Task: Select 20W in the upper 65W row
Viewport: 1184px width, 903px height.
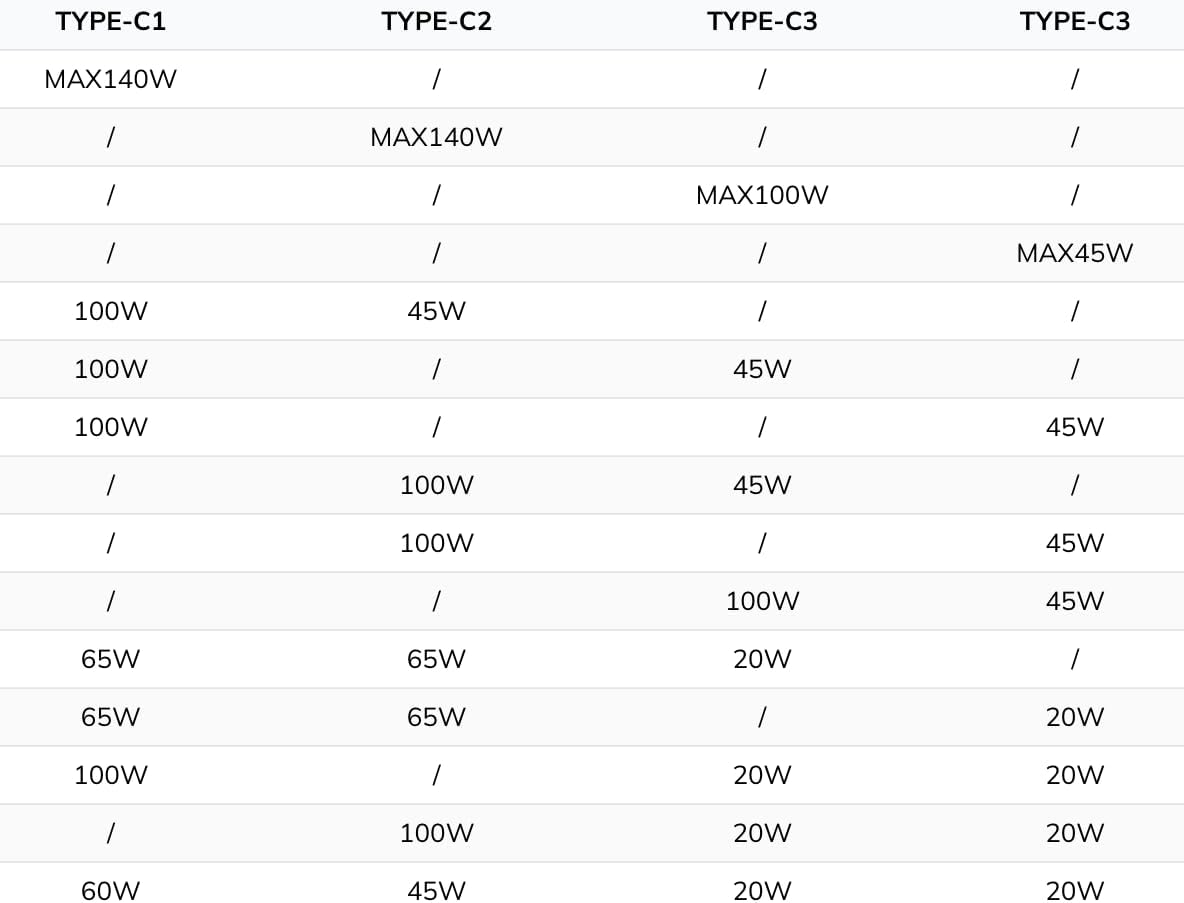Action: coord(762,660)
